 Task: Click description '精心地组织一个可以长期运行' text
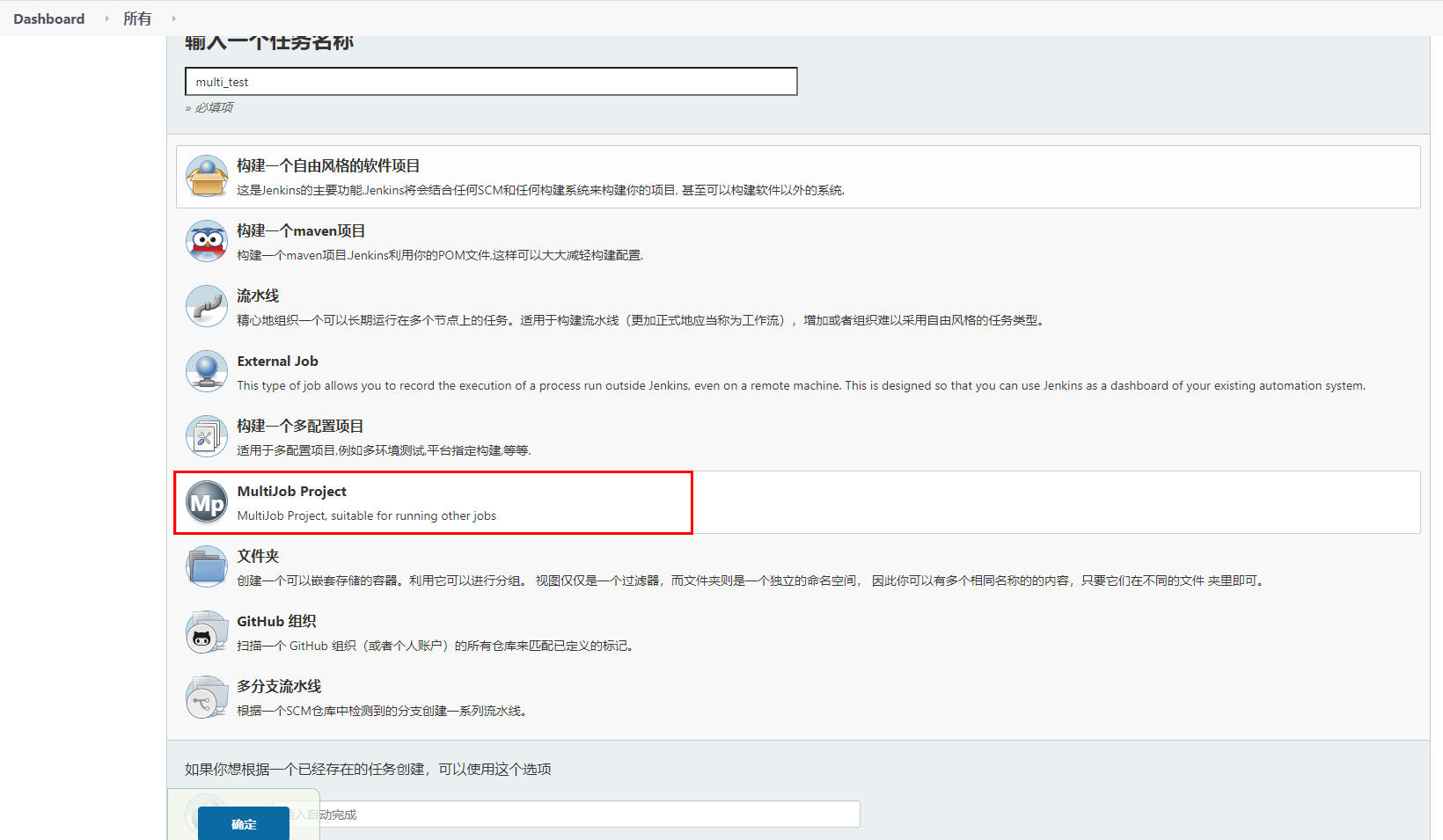coord(641,320)
